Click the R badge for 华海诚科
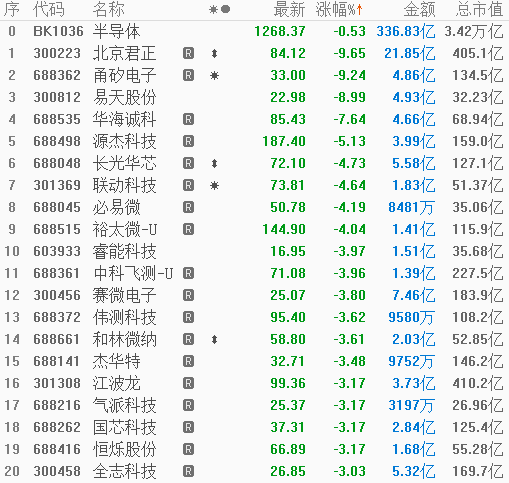 click(188, 119)
